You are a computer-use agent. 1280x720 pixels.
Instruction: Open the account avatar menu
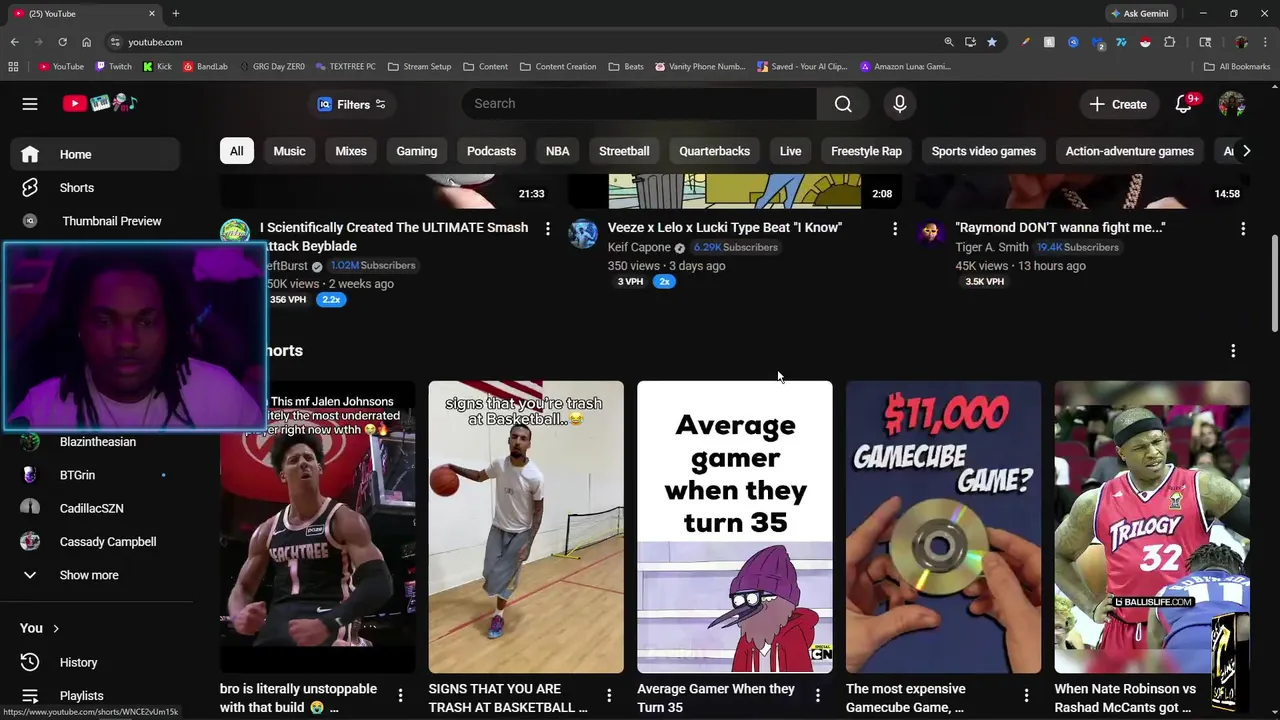[x=1232, y=104]
